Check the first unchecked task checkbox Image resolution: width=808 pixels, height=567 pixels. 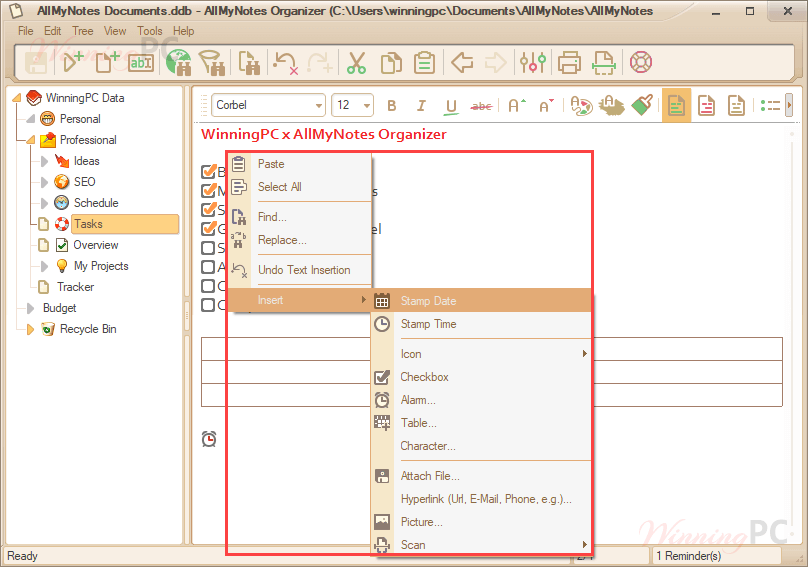[208, 248]
